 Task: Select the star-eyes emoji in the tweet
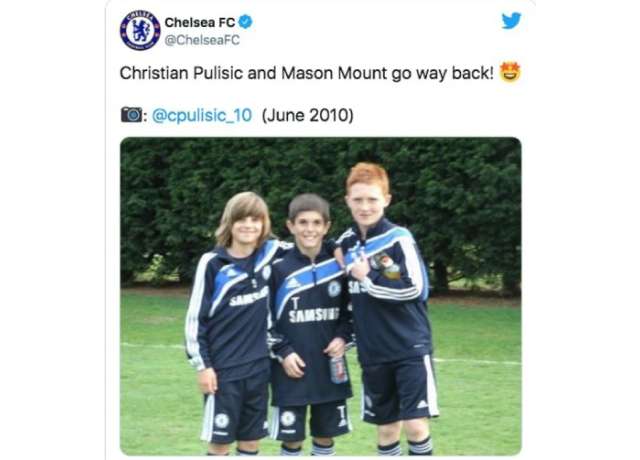pyautogui.click(x=510, y=72)
